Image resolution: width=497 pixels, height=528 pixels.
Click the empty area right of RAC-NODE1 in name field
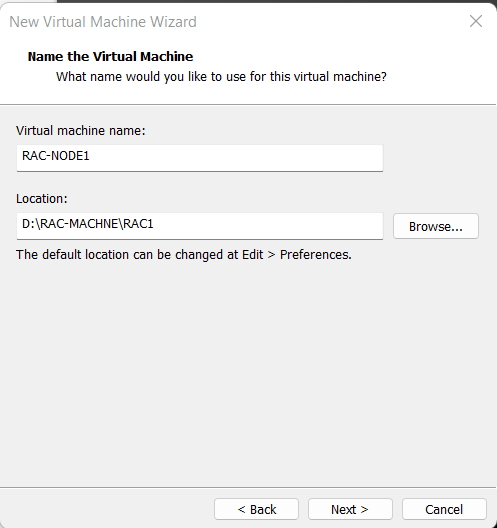(x=236, y=158)
